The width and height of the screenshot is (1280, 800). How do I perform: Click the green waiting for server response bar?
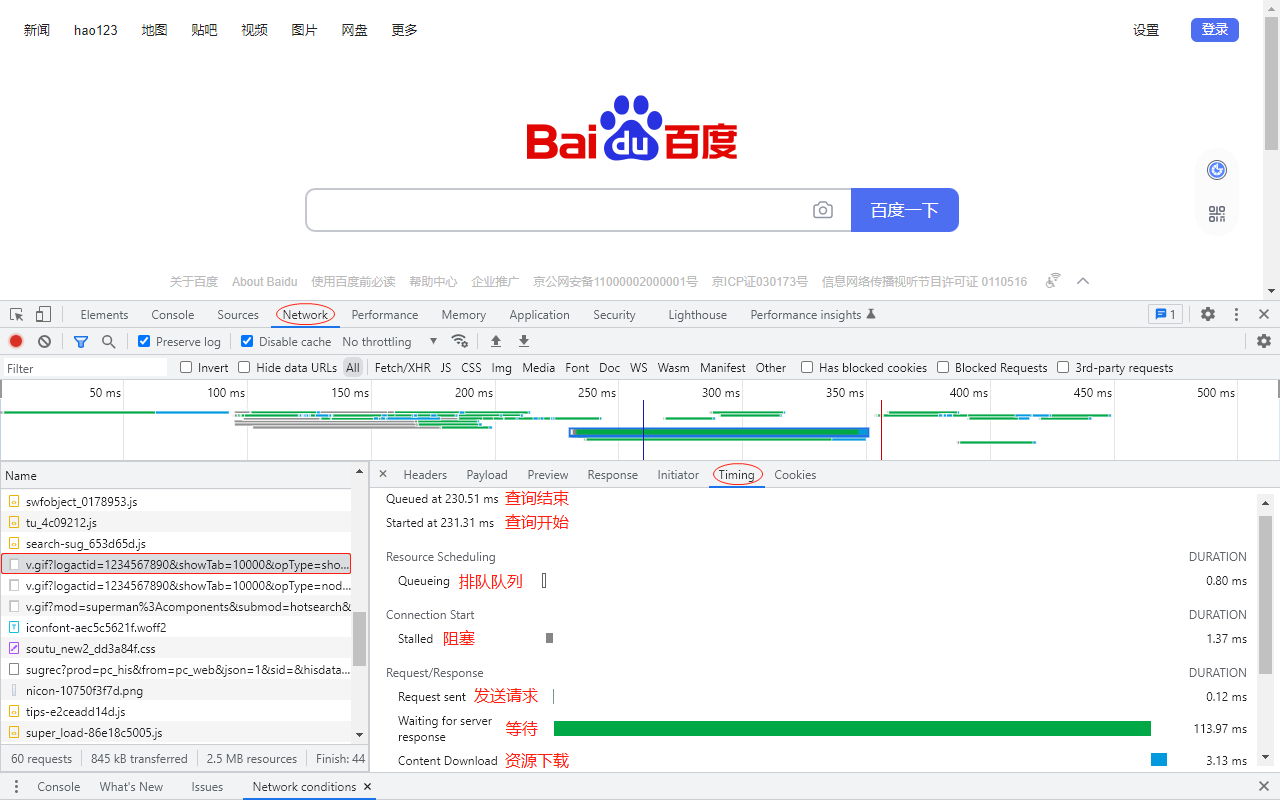click(852, 729)
